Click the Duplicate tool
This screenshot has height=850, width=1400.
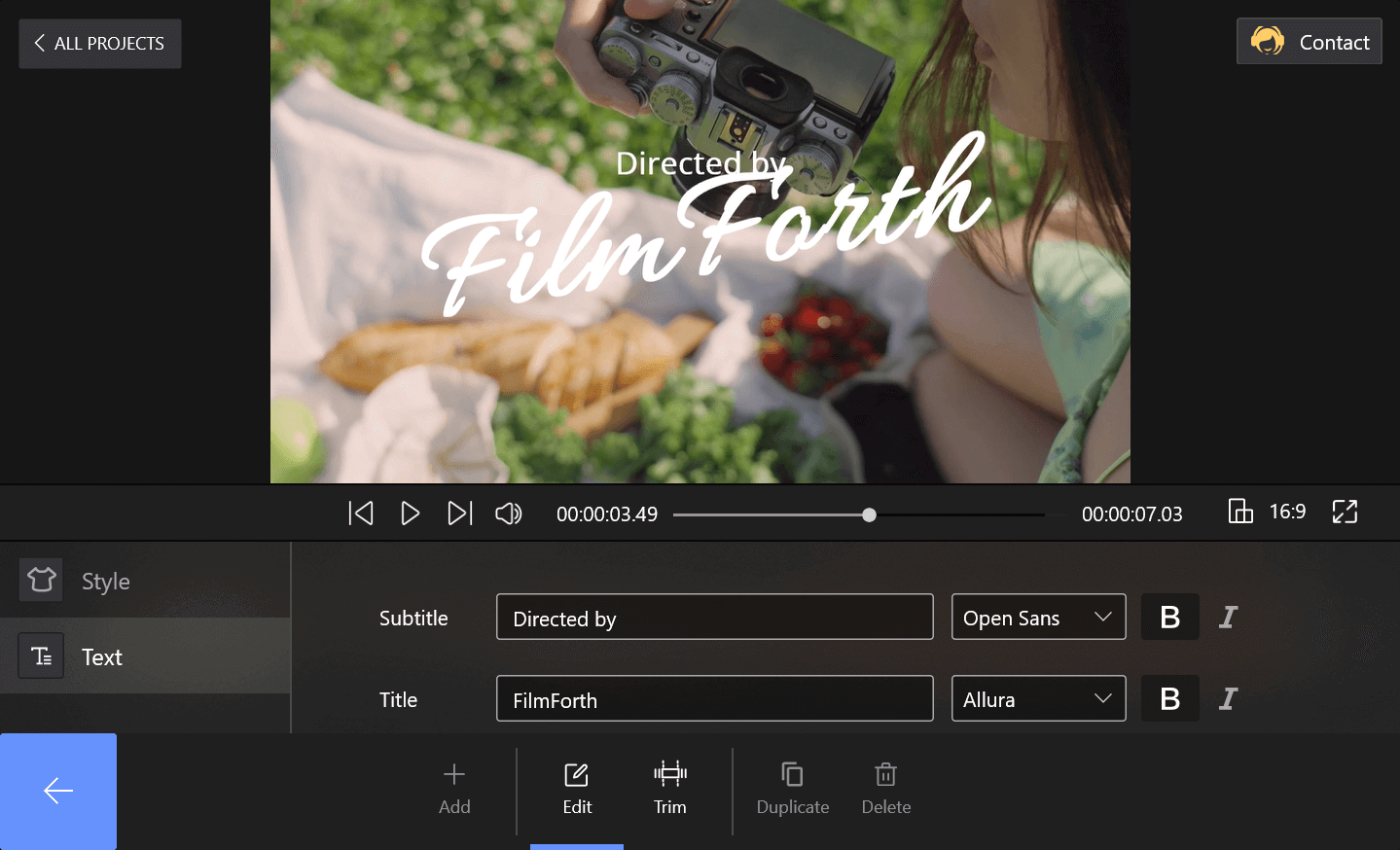(793, 789)
